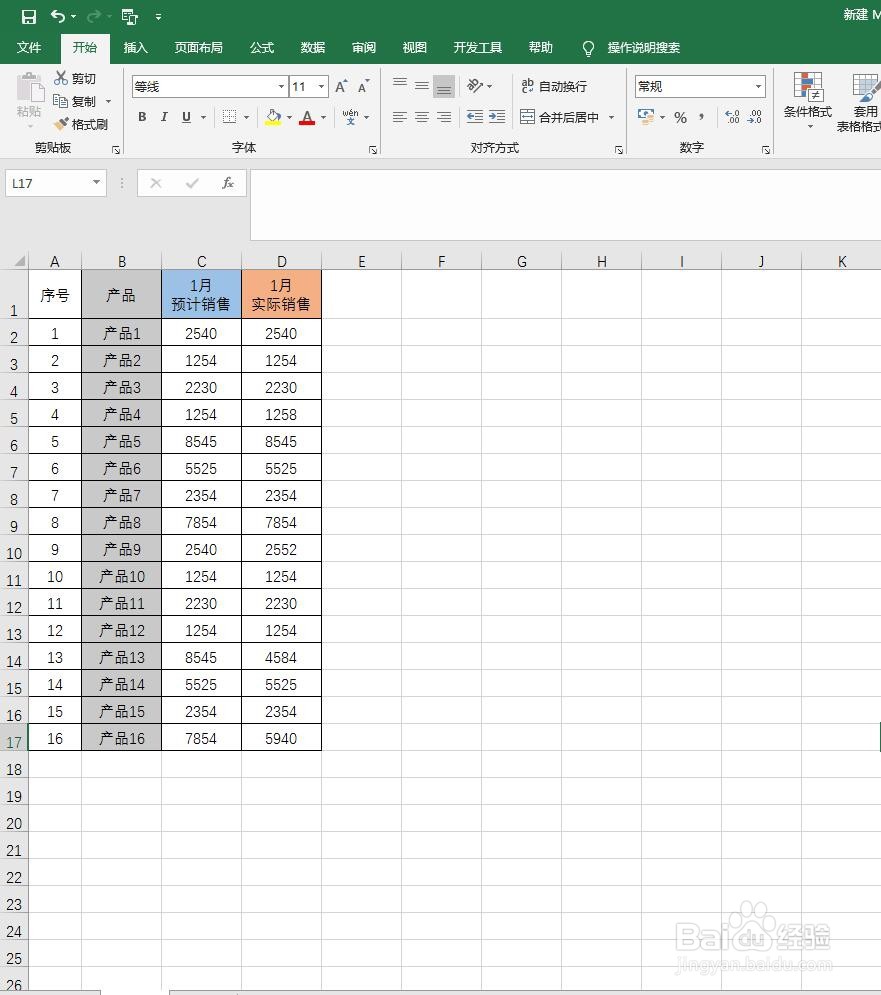Increase font size with large A icon
This screenshot has height=995, width=881.
(341, 86)
